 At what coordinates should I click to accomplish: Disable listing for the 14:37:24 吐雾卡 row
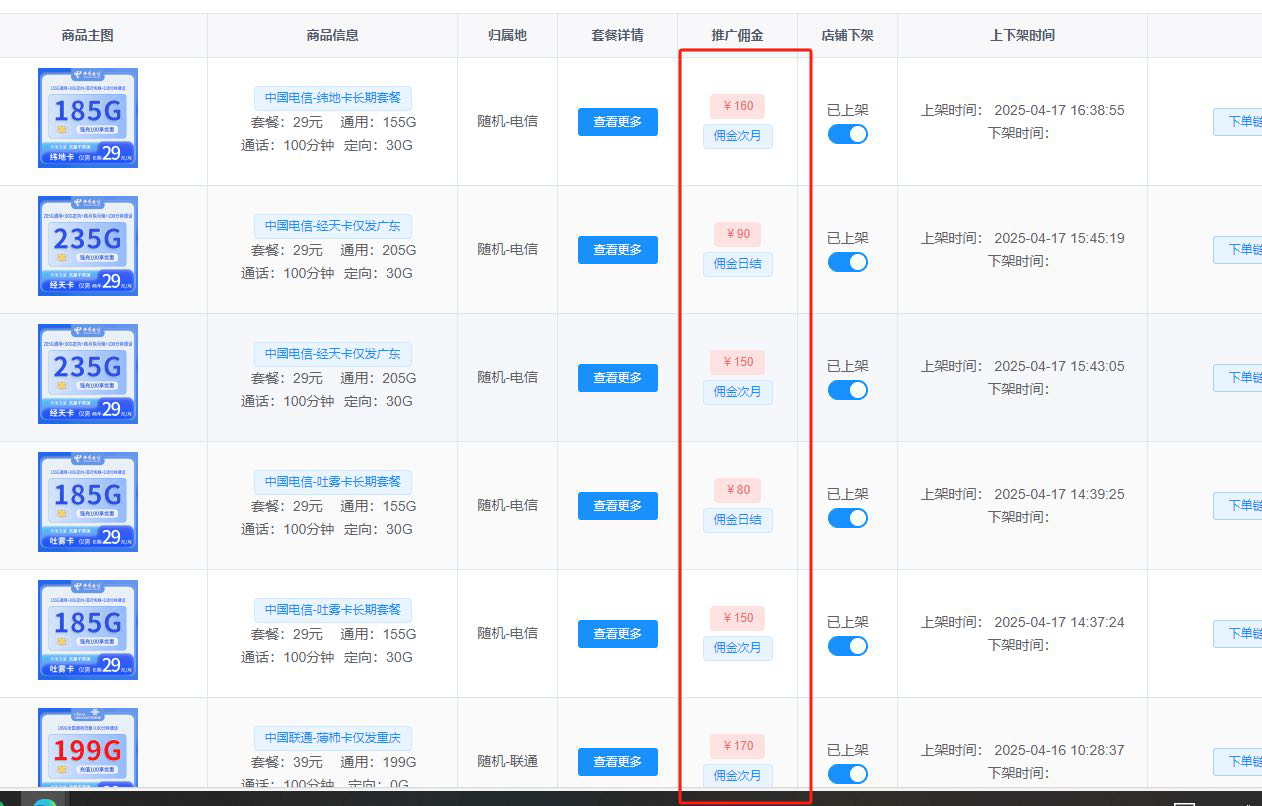tap(848, 646)
